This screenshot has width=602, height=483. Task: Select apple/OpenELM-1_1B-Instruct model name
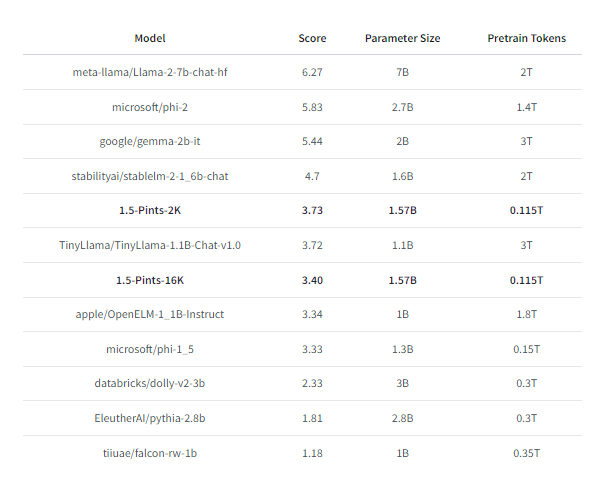[x=150, y=314]
